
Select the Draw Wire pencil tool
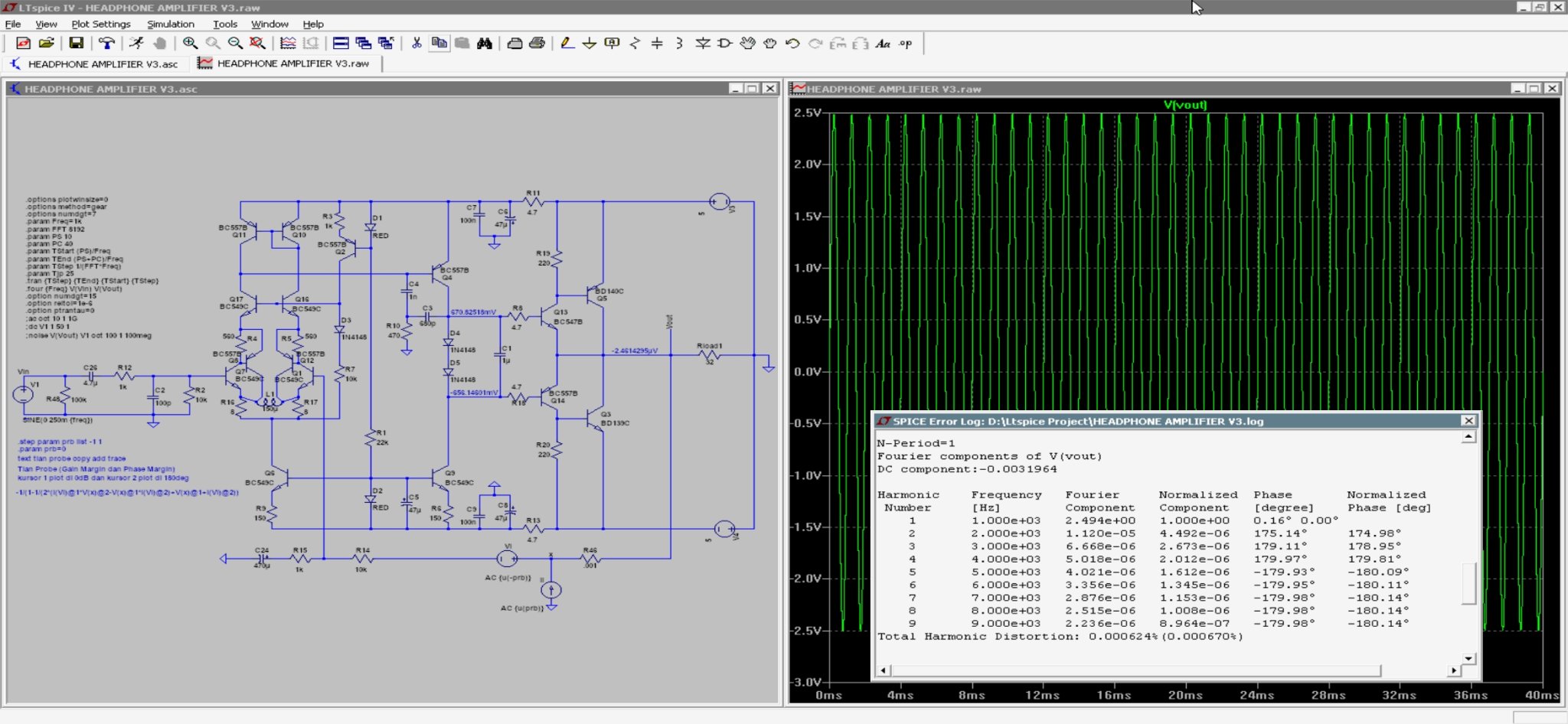point(567,44)
